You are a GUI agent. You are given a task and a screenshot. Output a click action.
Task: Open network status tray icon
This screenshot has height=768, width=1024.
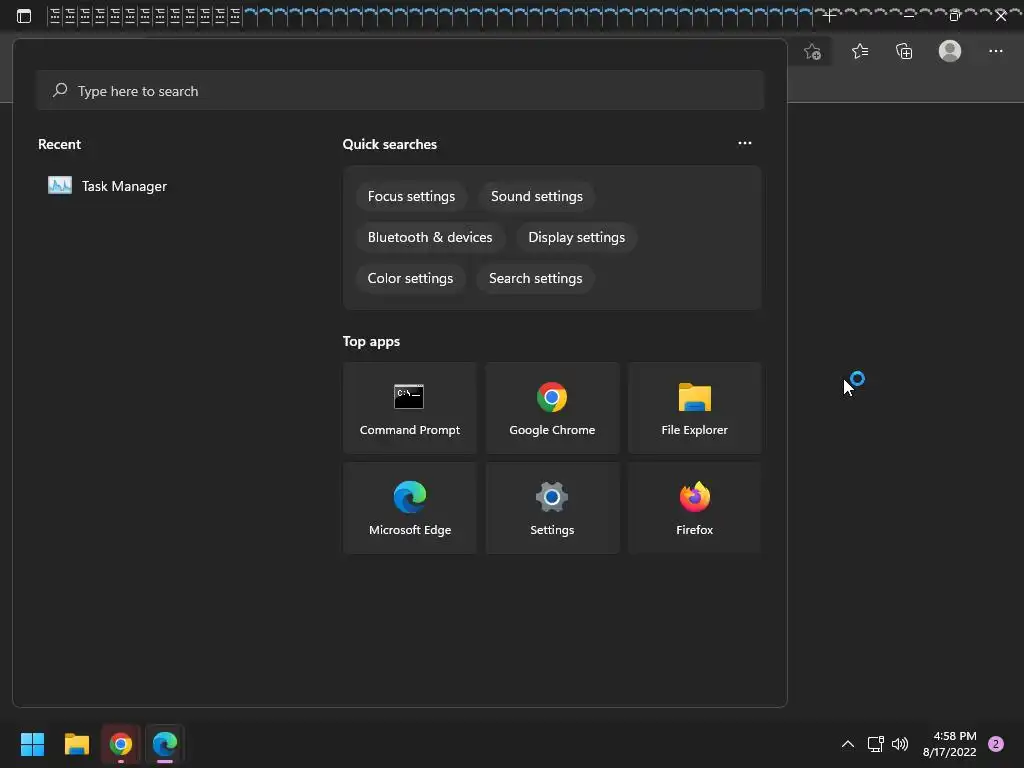875,744
